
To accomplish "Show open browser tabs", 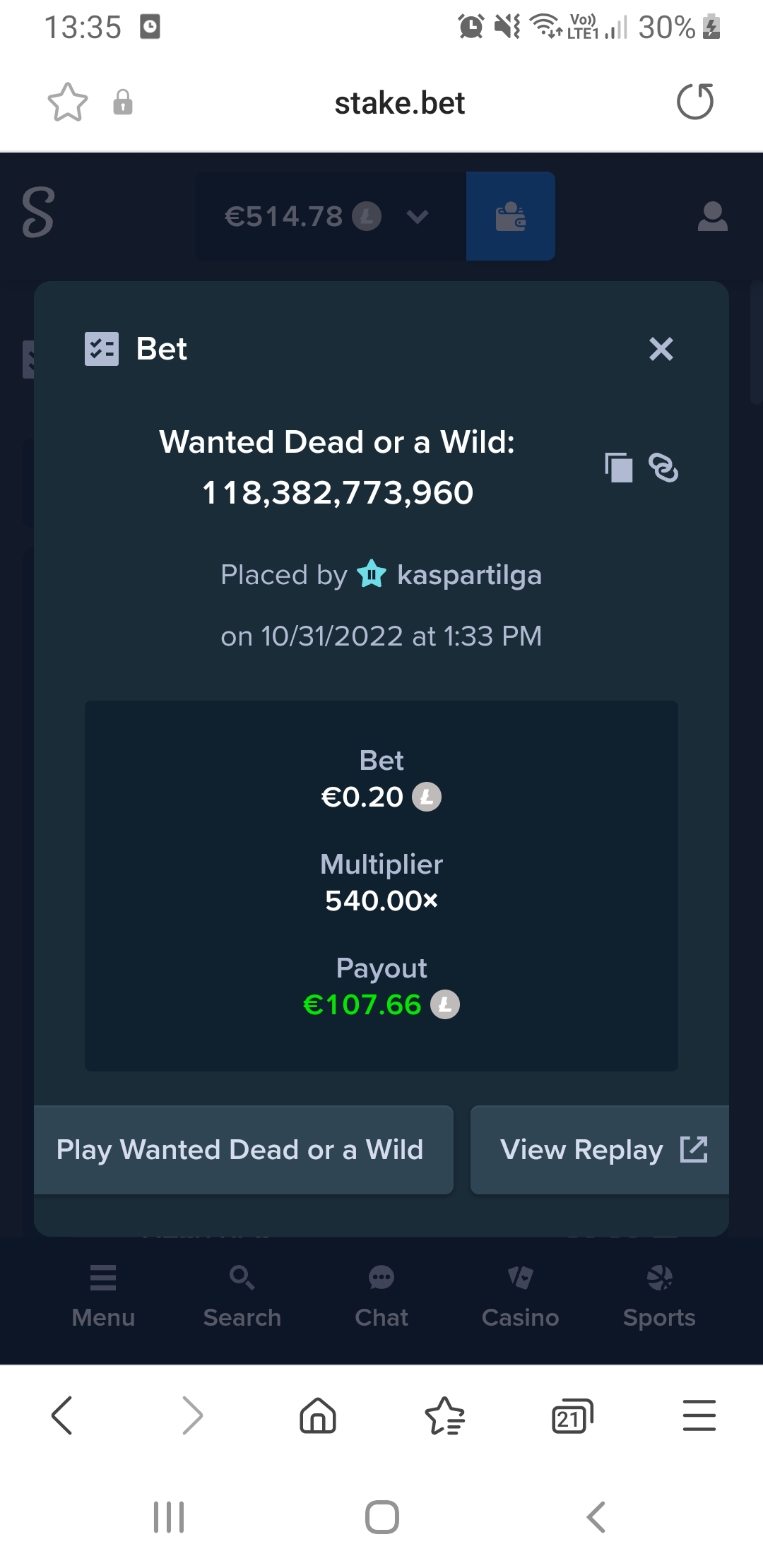I will [572, 1415].
